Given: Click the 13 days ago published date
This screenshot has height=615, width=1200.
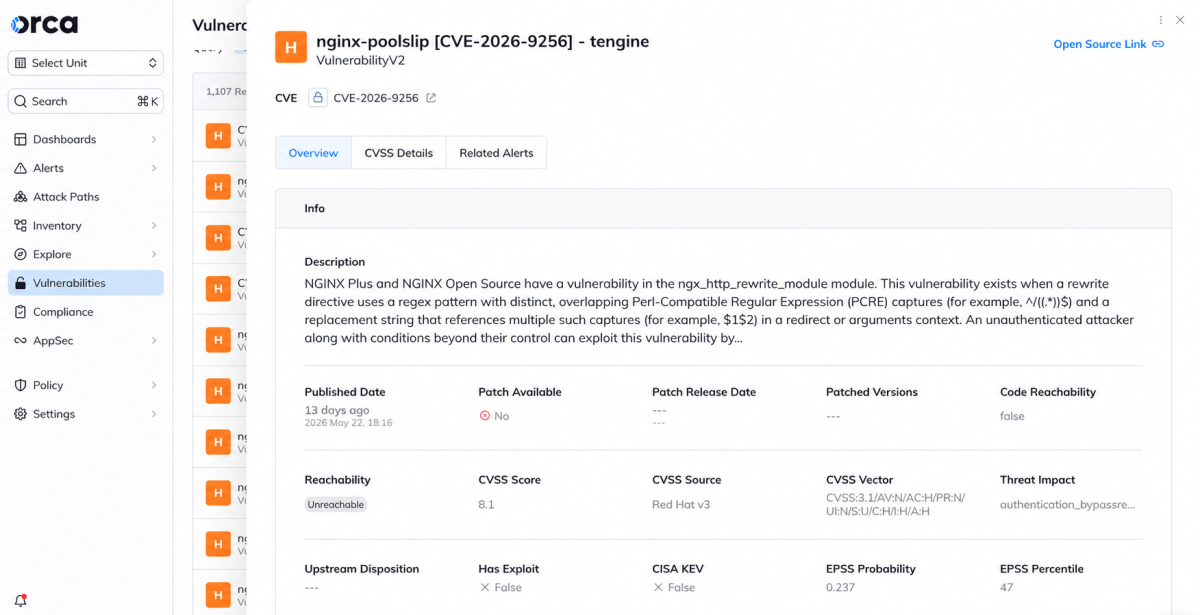Looking at the screenshot, I should pyautogui.click(x=337, y=410).
